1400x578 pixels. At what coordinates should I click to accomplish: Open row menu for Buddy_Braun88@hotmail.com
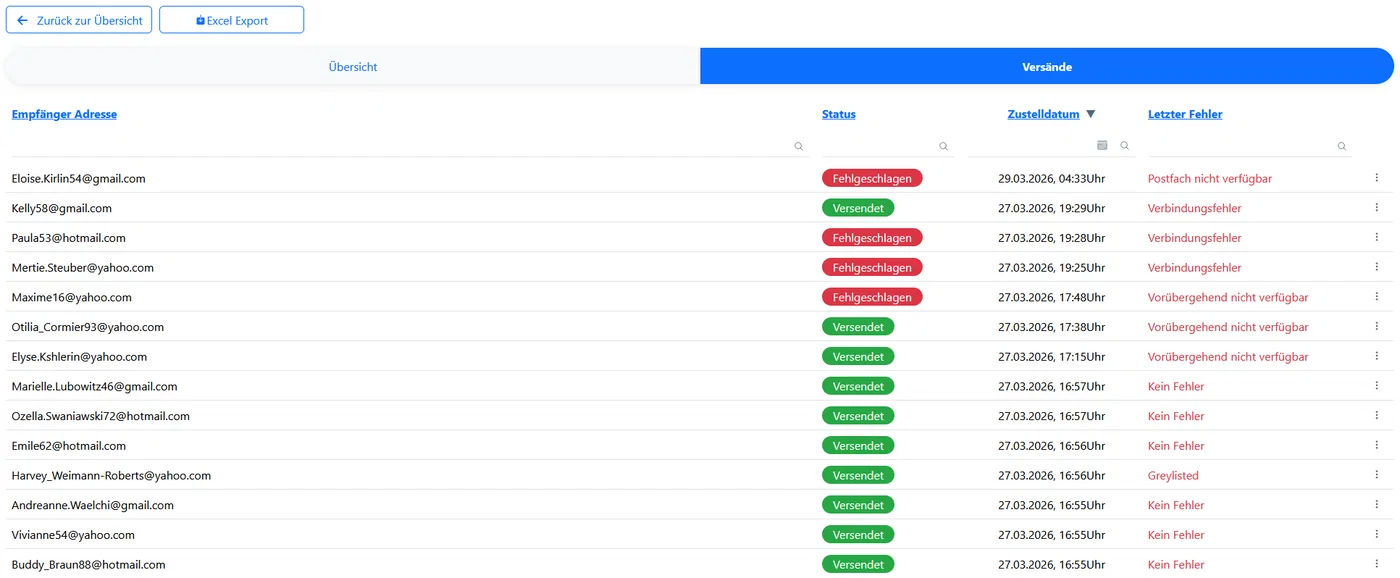click(1376, 564)
